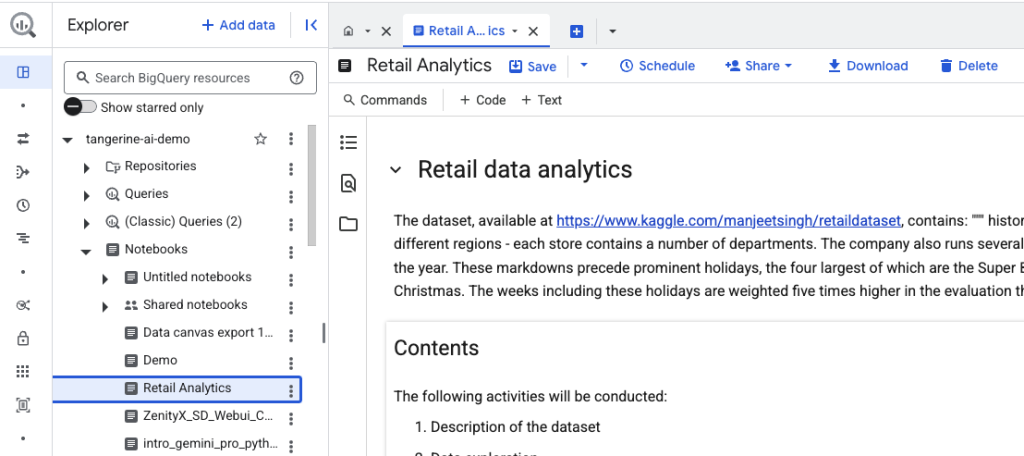This screenshot has height=456, width=1024.
Task: Delete the notebook
Action: [968, 65]
